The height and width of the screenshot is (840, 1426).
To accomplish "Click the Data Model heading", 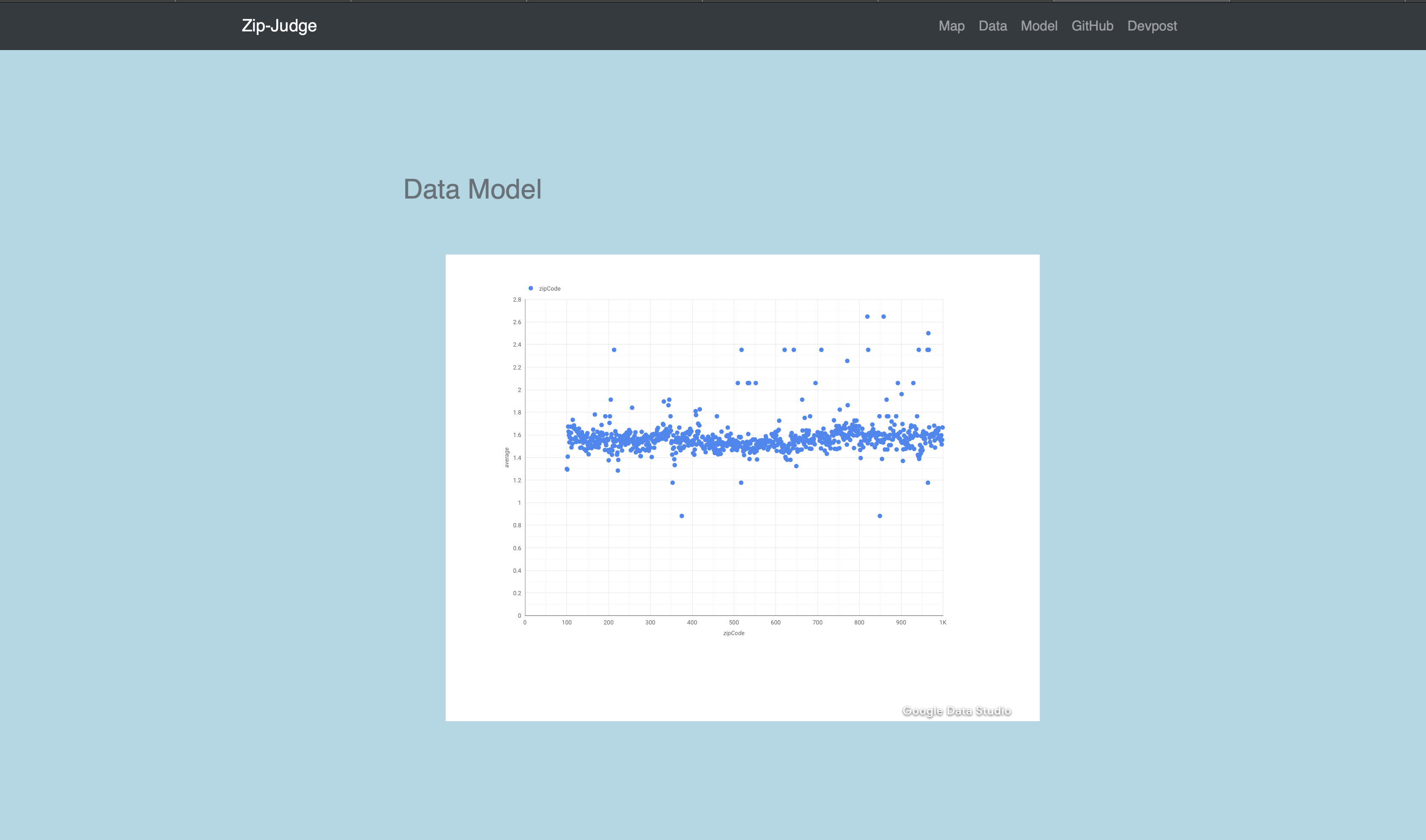I will [x=472, y=189].
